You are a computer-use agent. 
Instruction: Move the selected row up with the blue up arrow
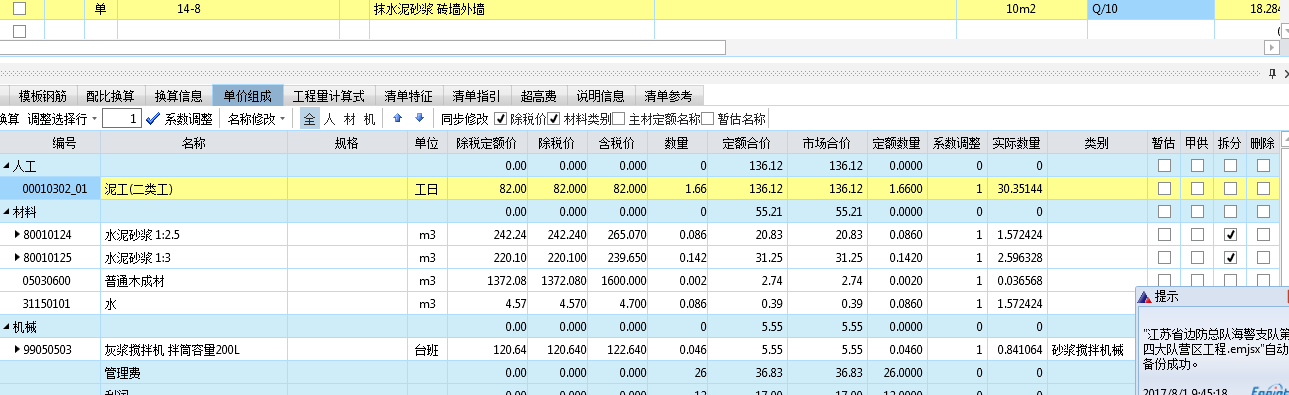[x=397, y=118]
